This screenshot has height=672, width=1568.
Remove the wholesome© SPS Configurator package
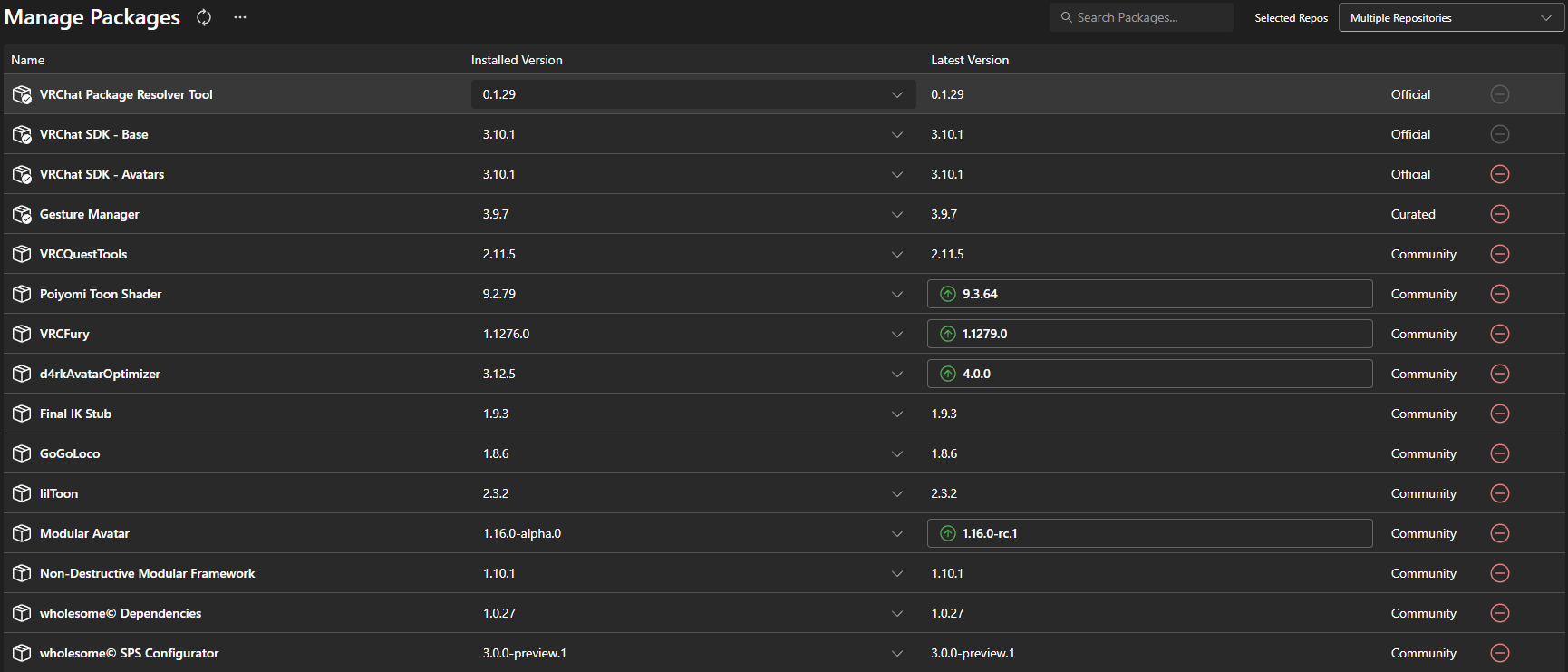[x=1500, y=653]
